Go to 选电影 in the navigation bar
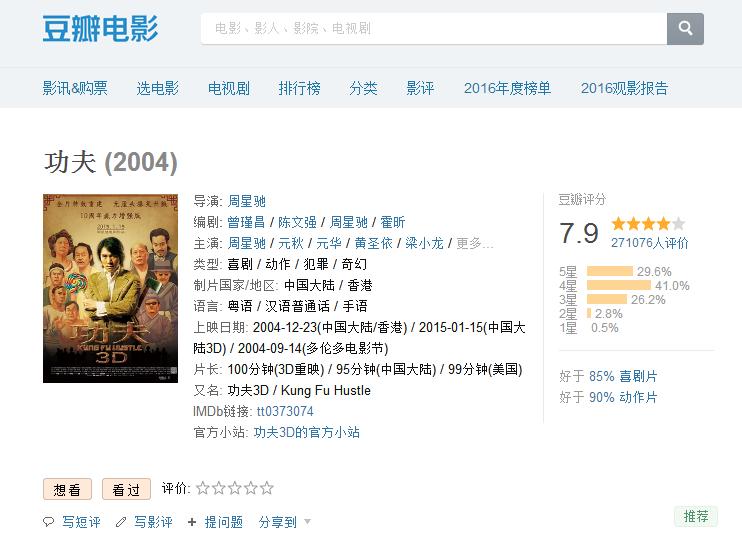This screenshot has height=555, width=742. (157, 88)
